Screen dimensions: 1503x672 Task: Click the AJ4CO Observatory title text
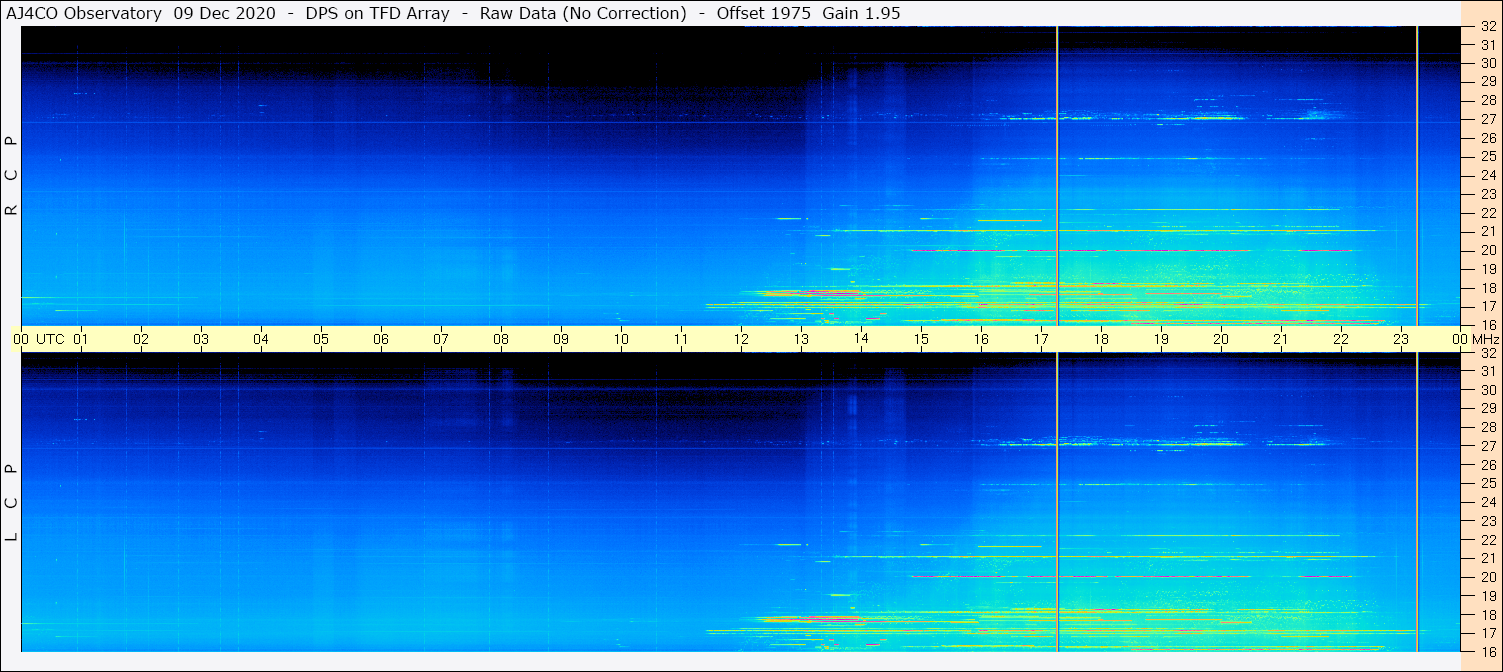pyautogui.click(x=85, y=13)
